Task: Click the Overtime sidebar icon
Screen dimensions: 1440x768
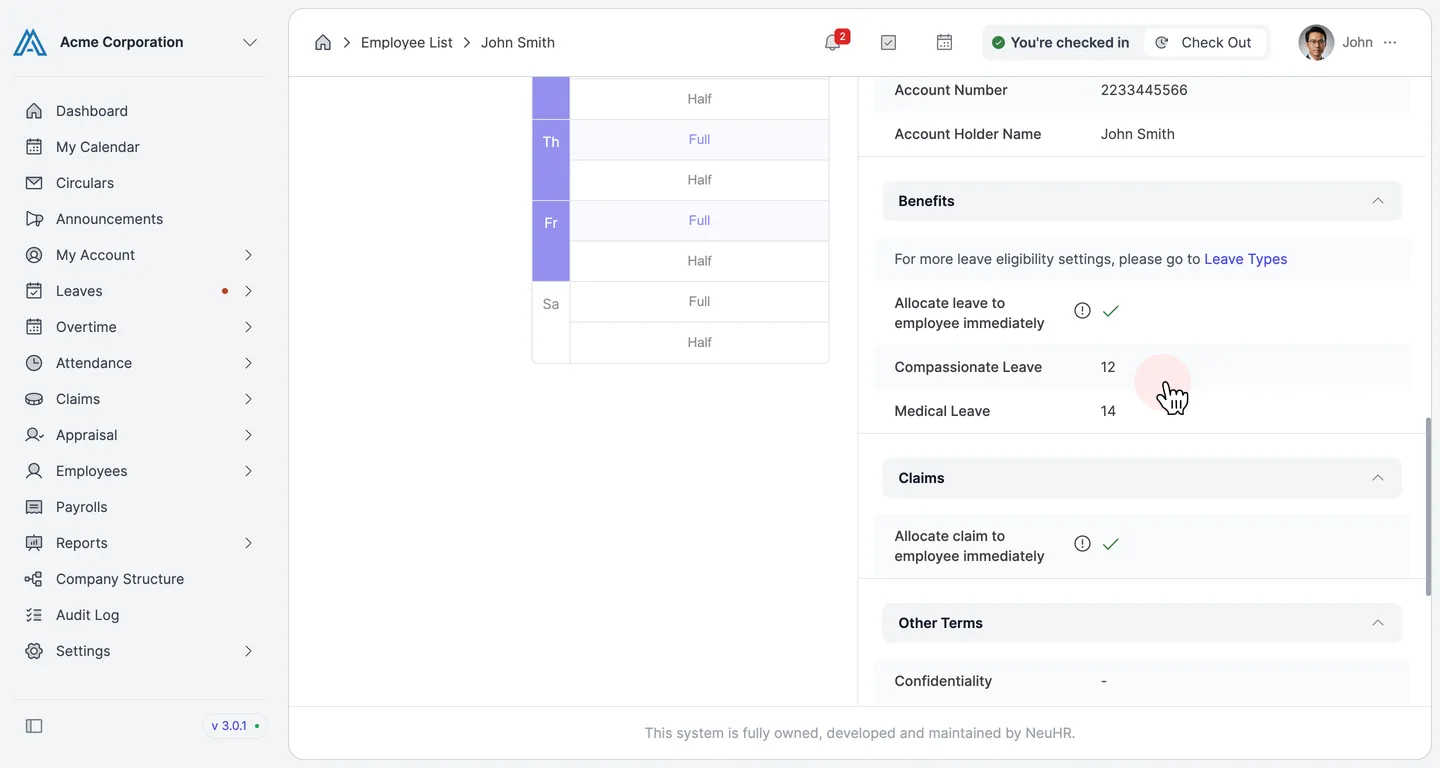Action: 34,327
